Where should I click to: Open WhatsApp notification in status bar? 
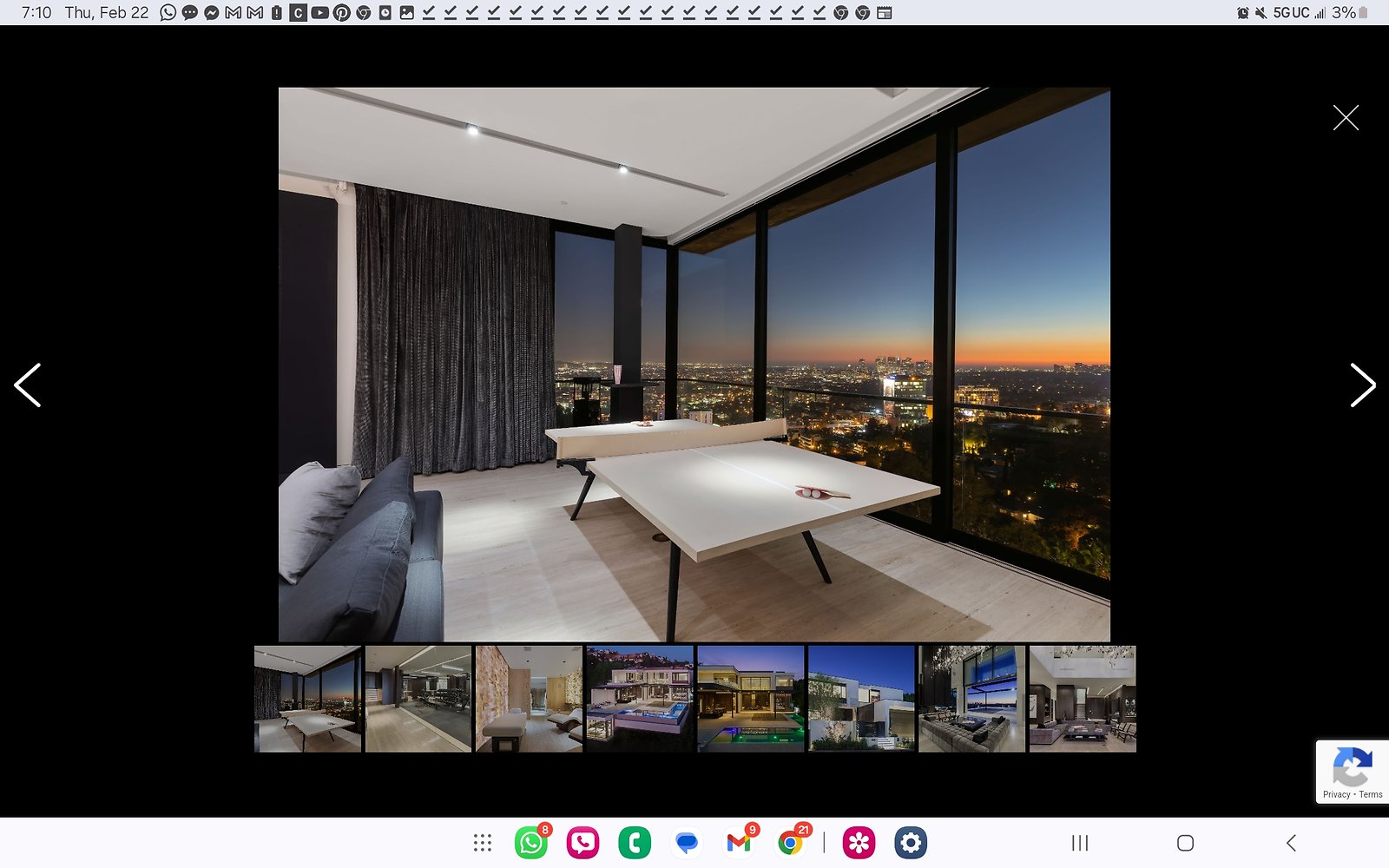[x=168, y=12]
